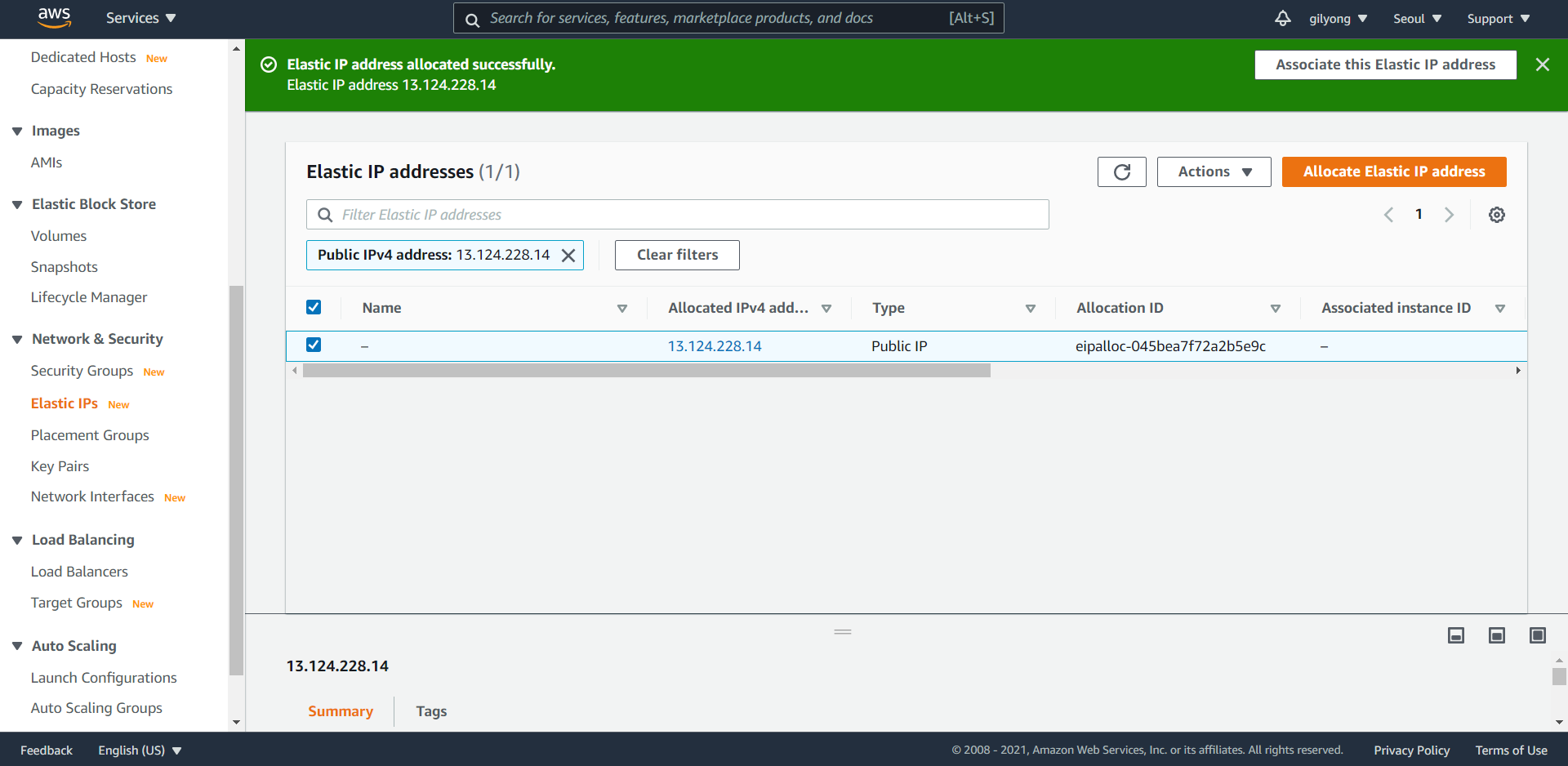
Task: Set details panel to half height
Action: click(1497, 635)
